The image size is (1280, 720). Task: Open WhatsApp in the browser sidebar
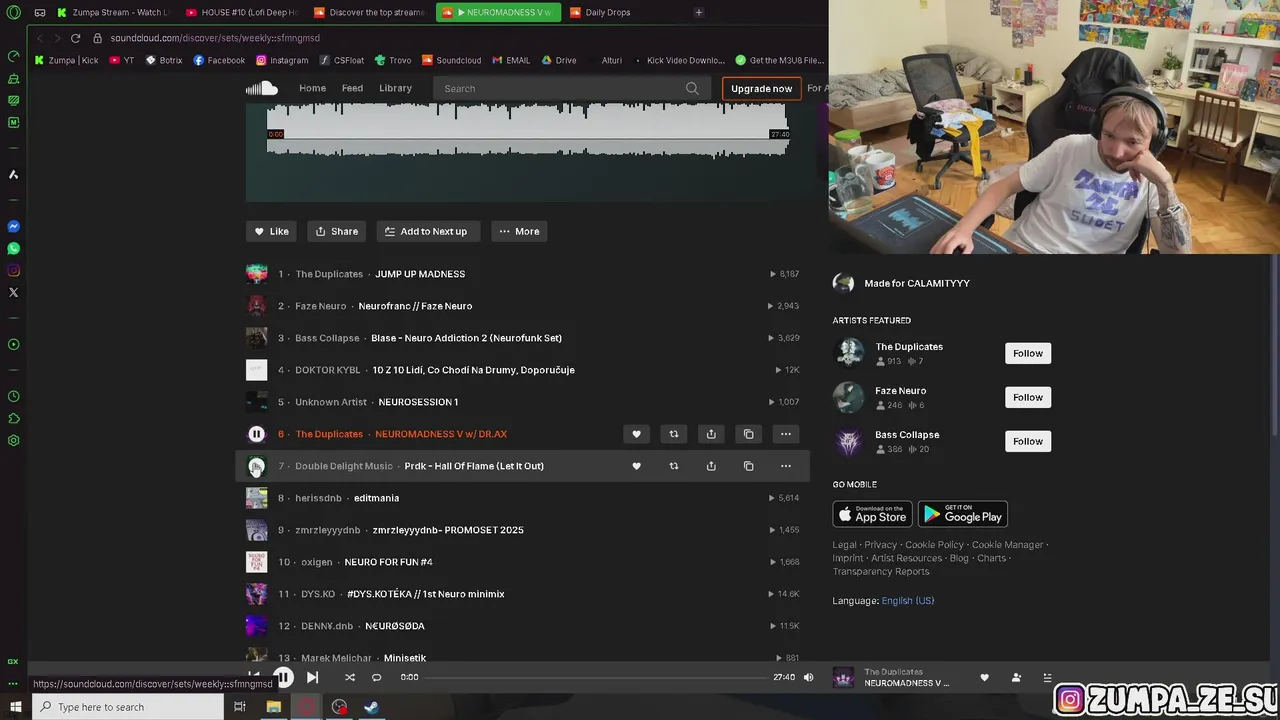(13, 248)
